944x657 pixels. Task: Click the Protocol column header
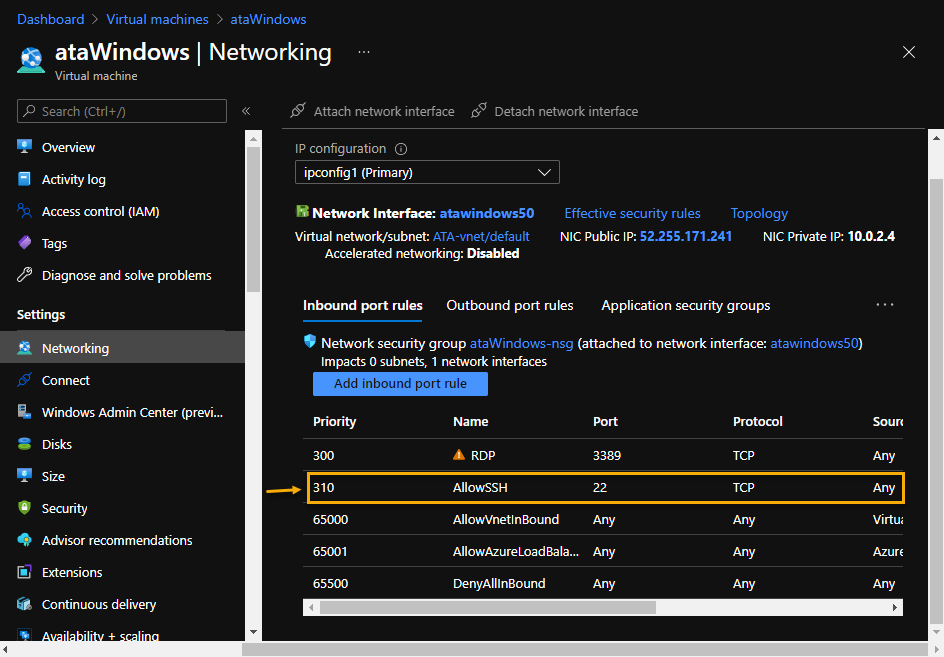pyautogui.click(x=757, y=422)
